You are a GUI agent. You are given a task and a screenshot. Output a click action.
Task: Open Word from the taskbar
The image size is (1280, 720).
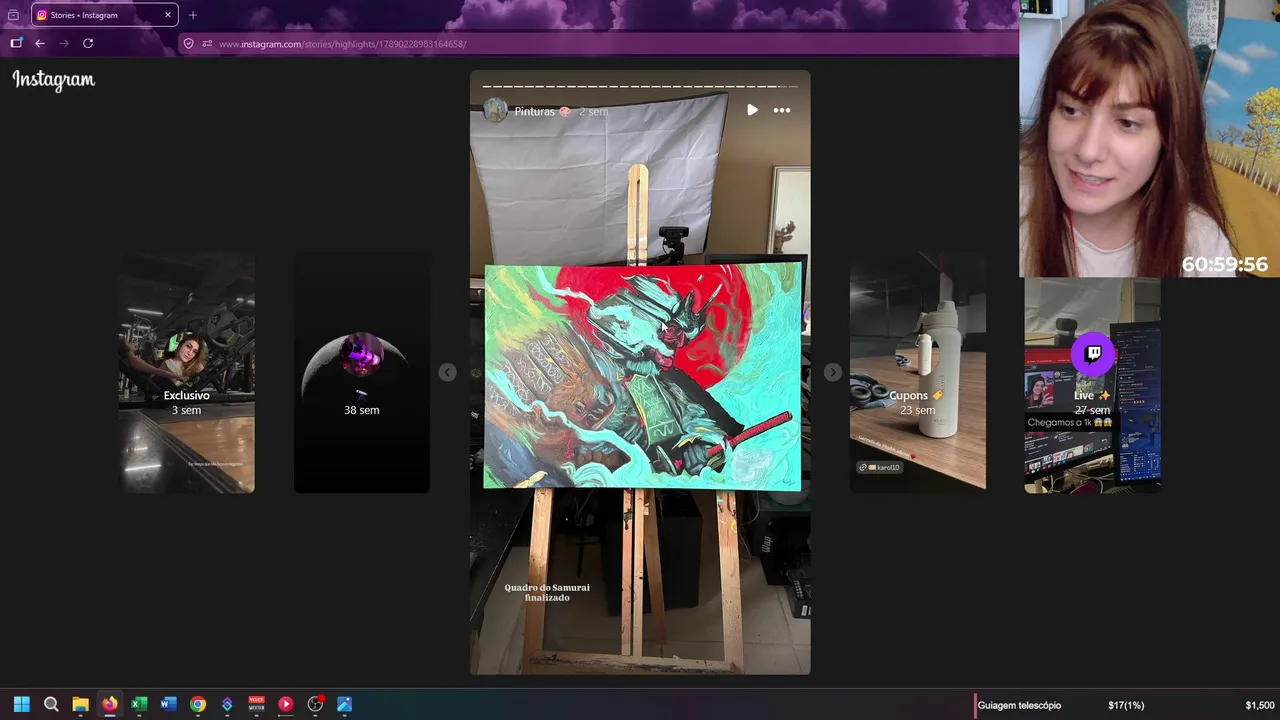[168, 704]
